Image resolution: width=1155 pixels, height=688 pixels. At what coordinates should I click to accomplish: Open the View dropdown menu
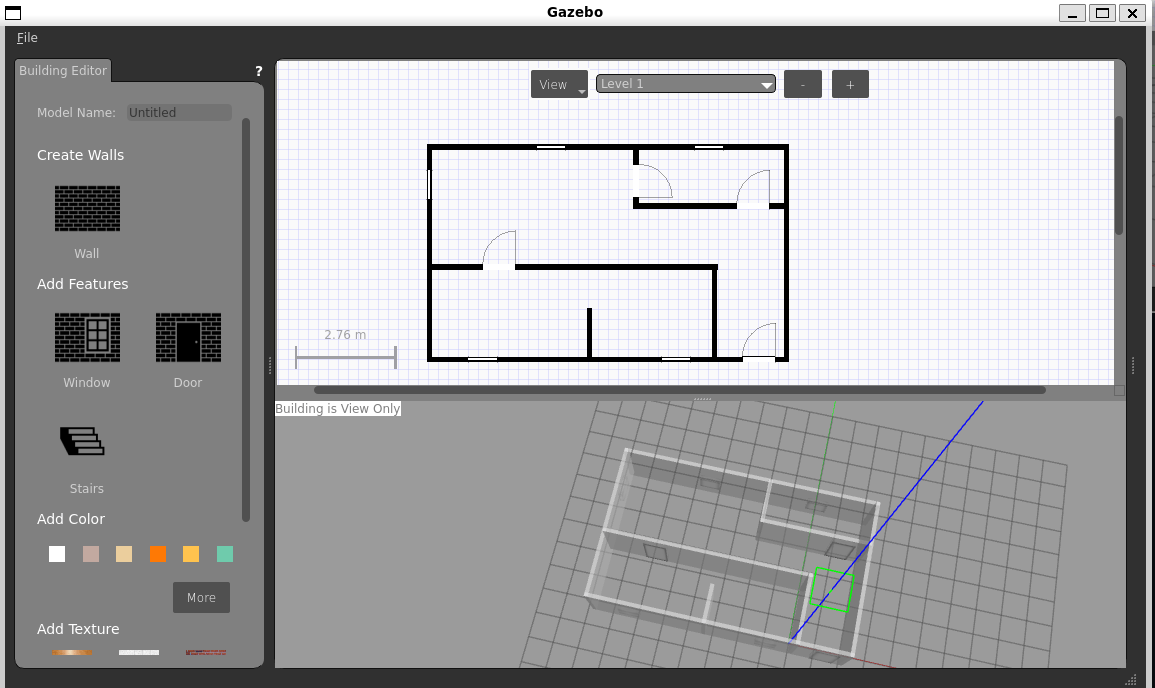click(x=559, y=85)
